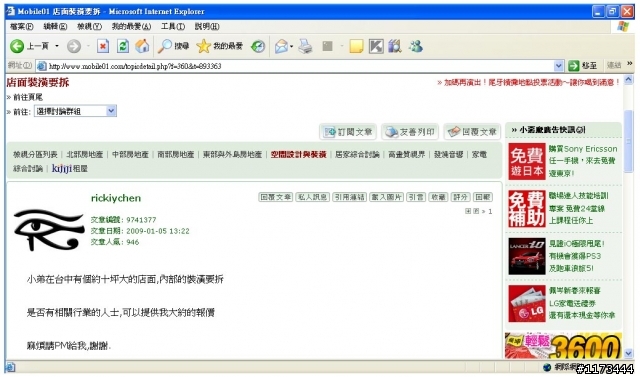Click the 檢視分區列表 nav link

pyautogui.click(x=35, y=155)
